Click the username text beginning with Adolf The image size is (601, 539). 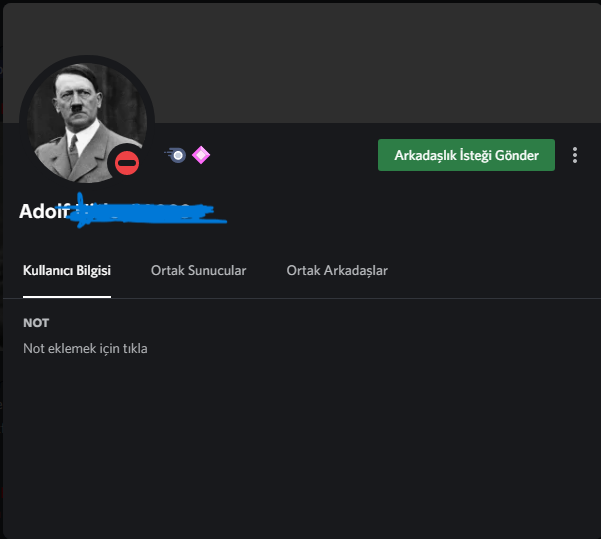click(x=44, y=211)
